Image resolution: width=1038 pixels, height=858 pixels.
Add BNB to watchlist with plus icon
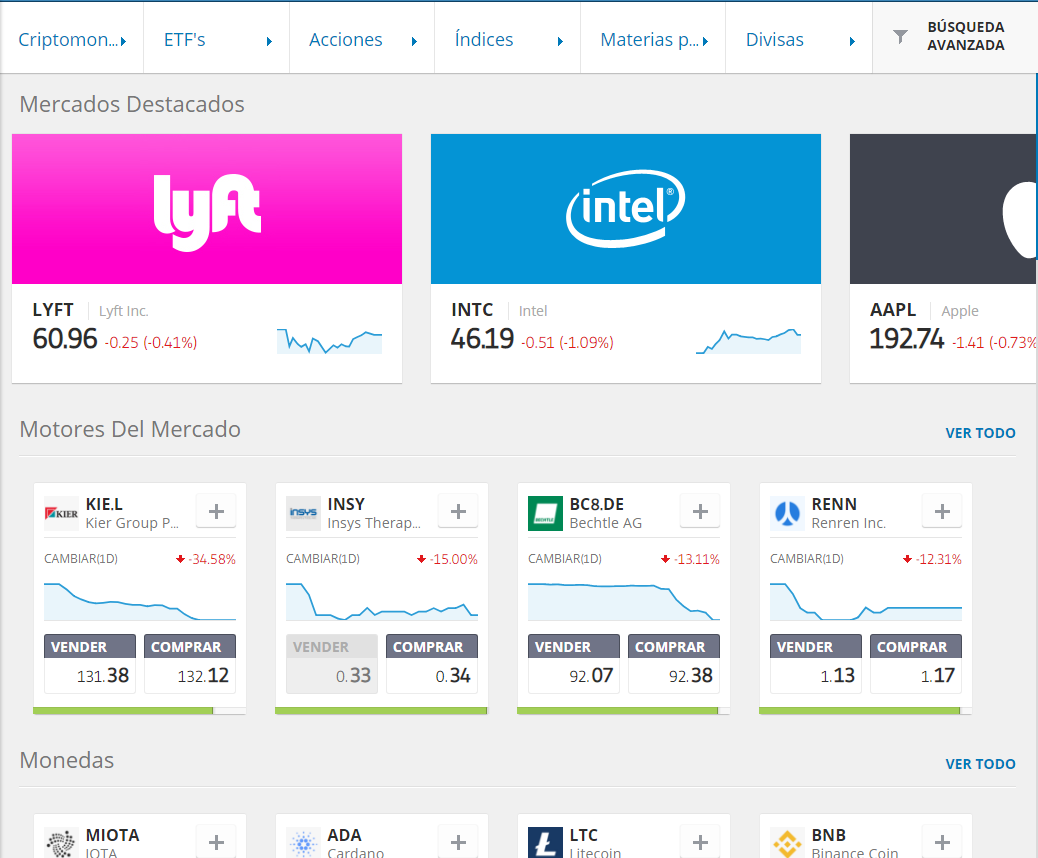pyautogui.click(x=943, y=841)
